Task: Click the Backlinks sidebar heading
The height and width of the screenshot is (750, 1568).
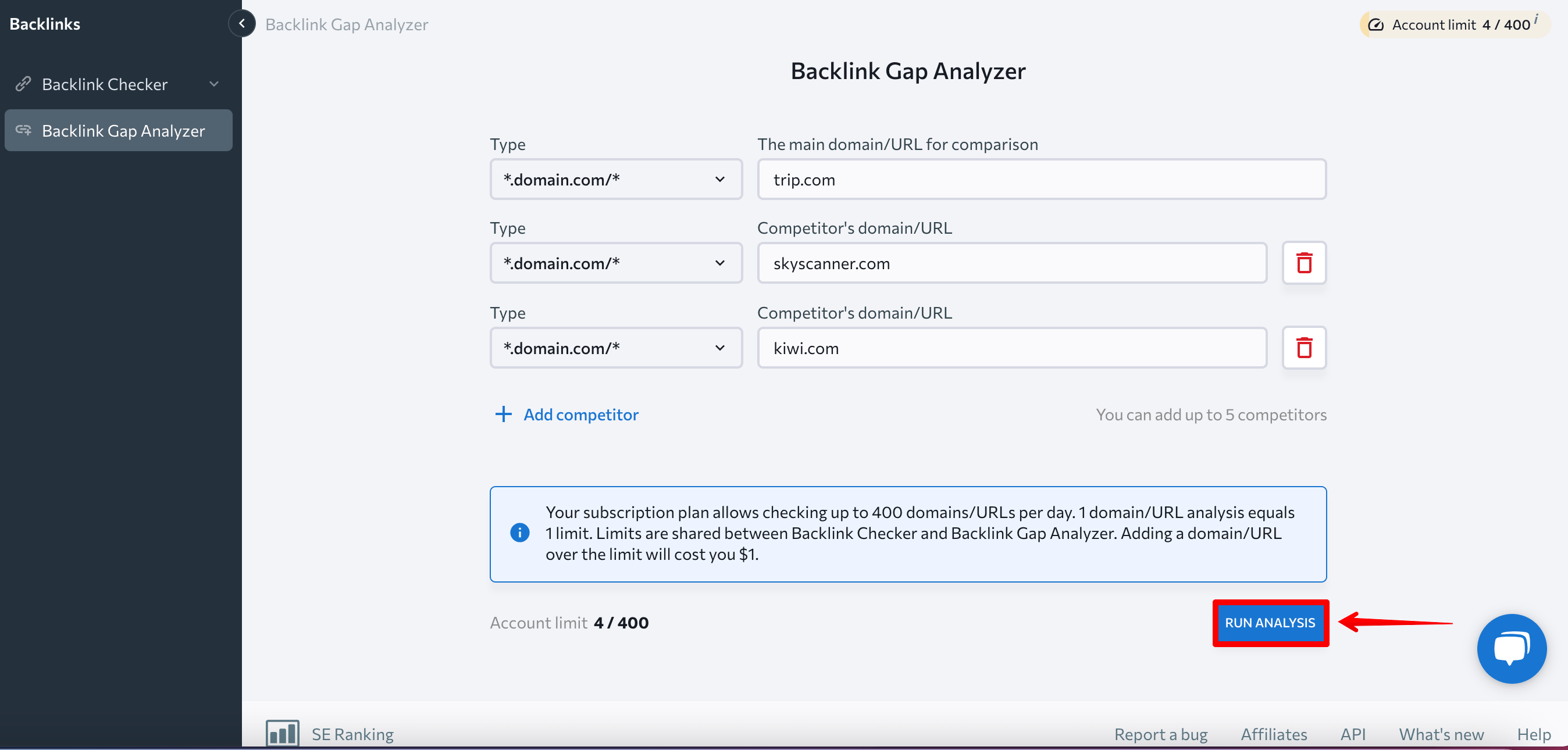Action: pyautogui.click(x=45, y=24)
